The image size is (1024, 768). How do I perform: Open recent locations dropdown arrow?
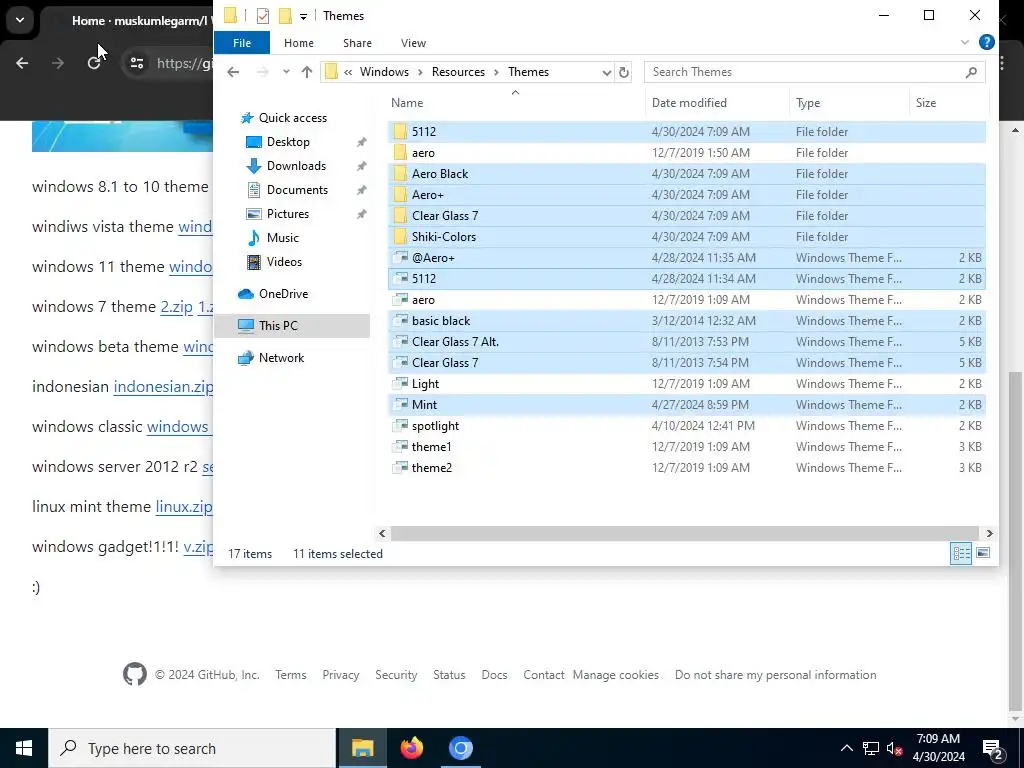pos(286,72)
